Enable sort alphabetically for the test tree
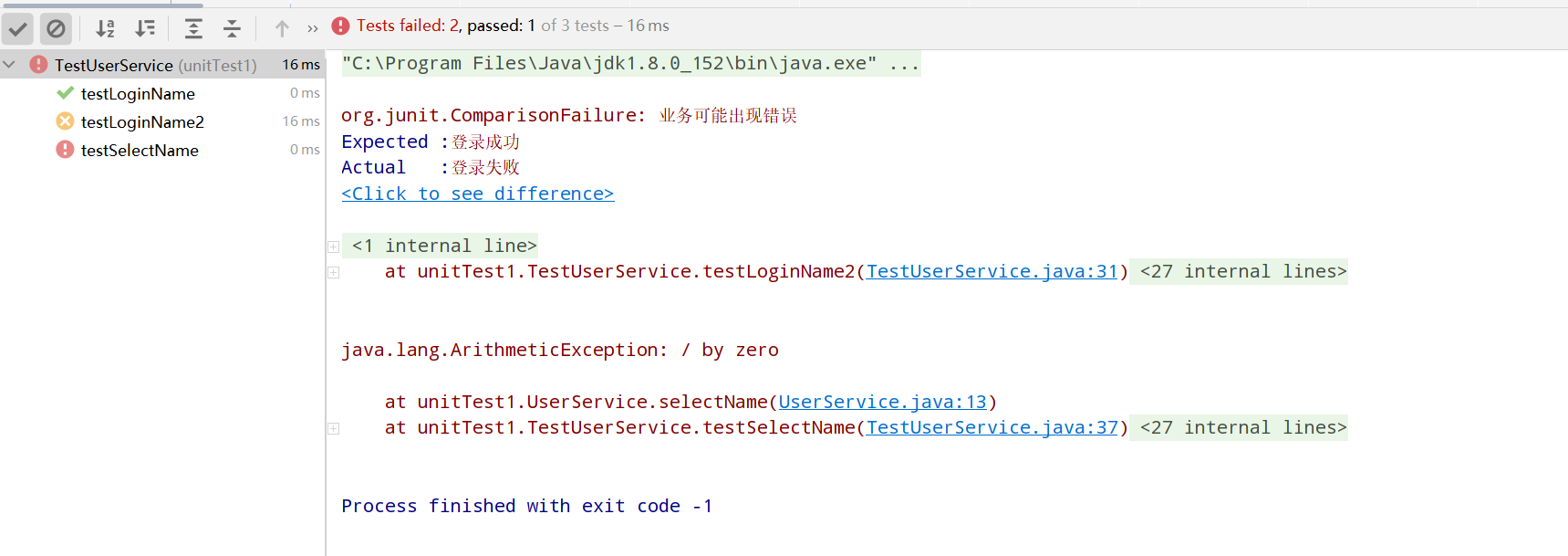The image size is (1568, 556). pos(106,28)
